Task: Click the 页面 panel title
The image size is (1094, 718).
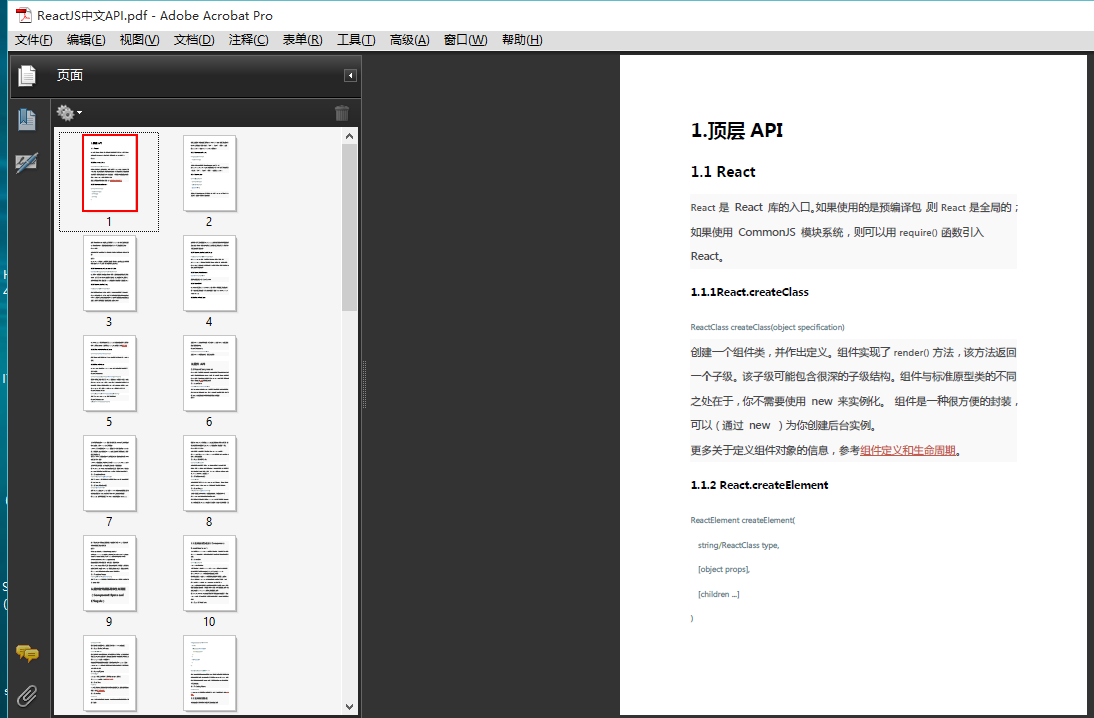Action: 70,75
